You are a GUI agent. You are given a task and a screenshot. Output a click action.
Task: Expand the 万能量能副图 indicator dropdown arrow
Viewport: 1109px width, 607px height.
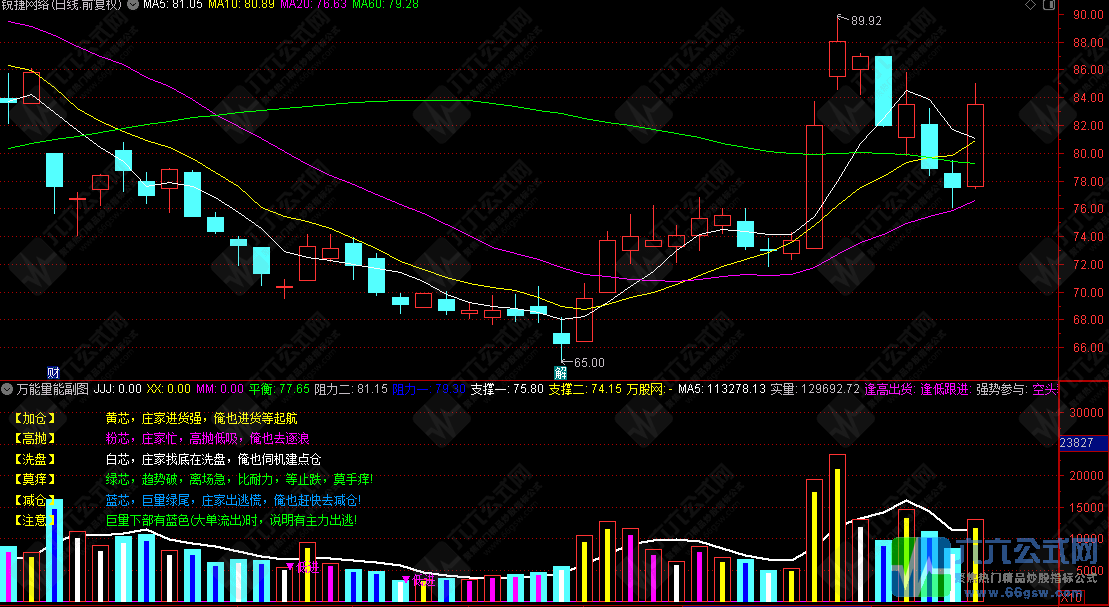(7, 389)
